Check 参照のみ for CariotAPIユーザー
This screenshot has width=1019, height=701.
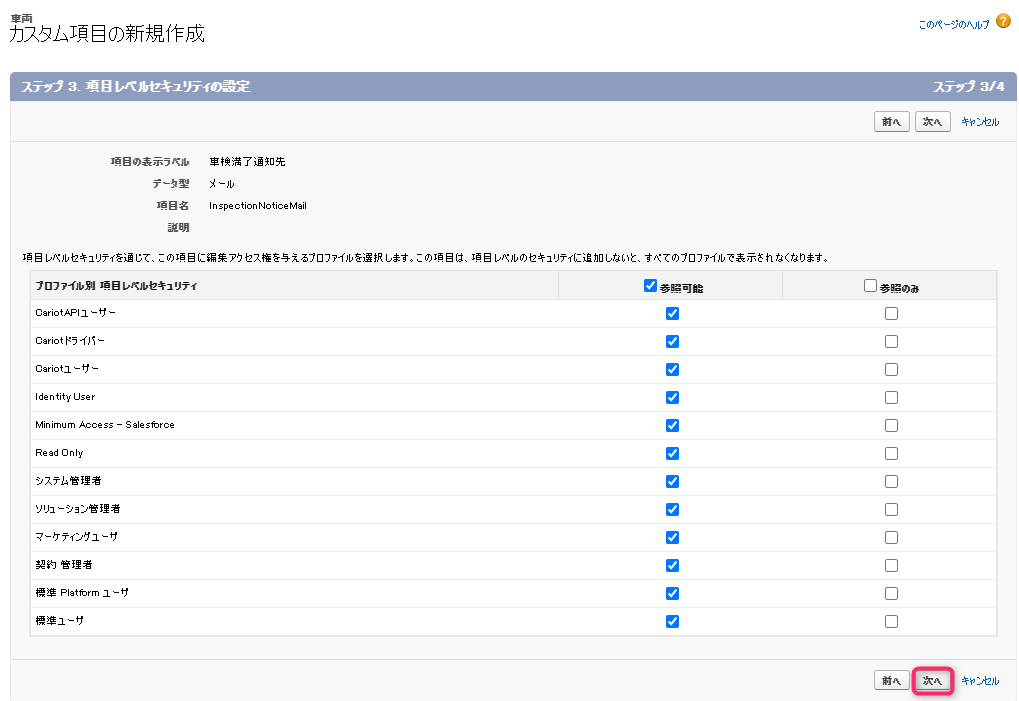point(891,313)
